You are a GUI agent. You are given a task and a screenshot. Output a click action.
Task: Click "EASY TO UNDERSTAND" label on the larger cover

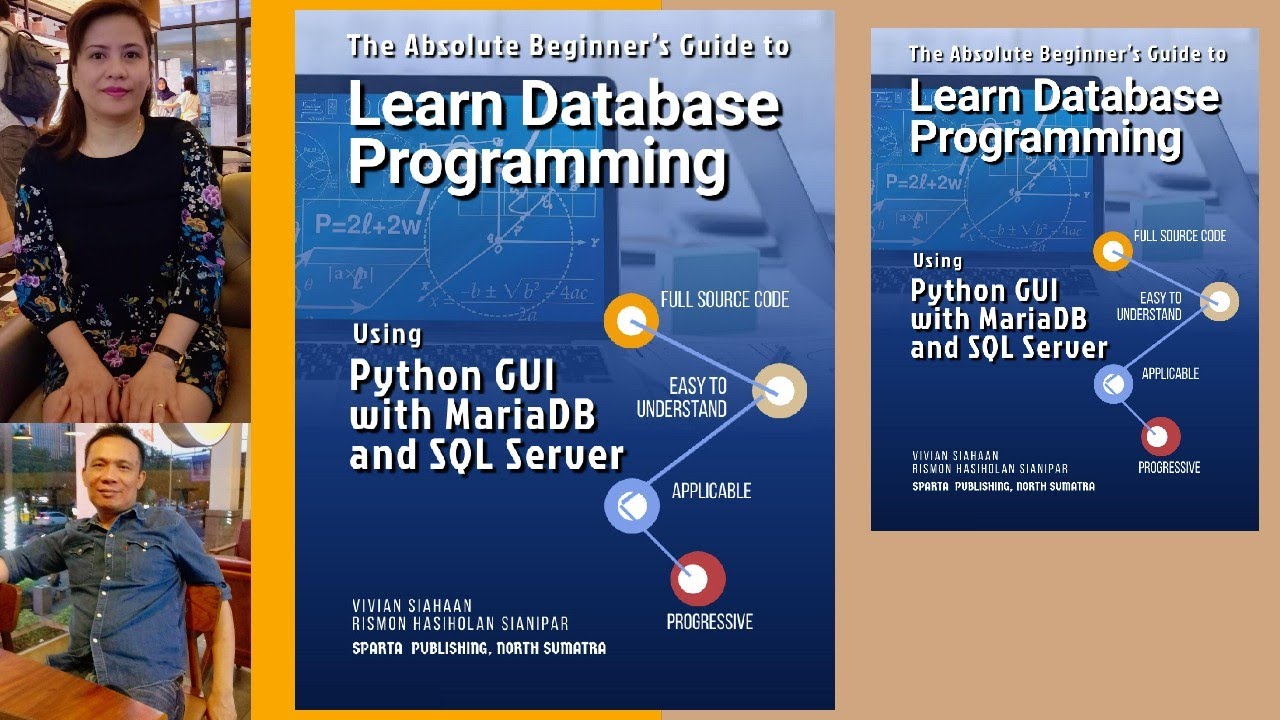click(x=682, y=397)
